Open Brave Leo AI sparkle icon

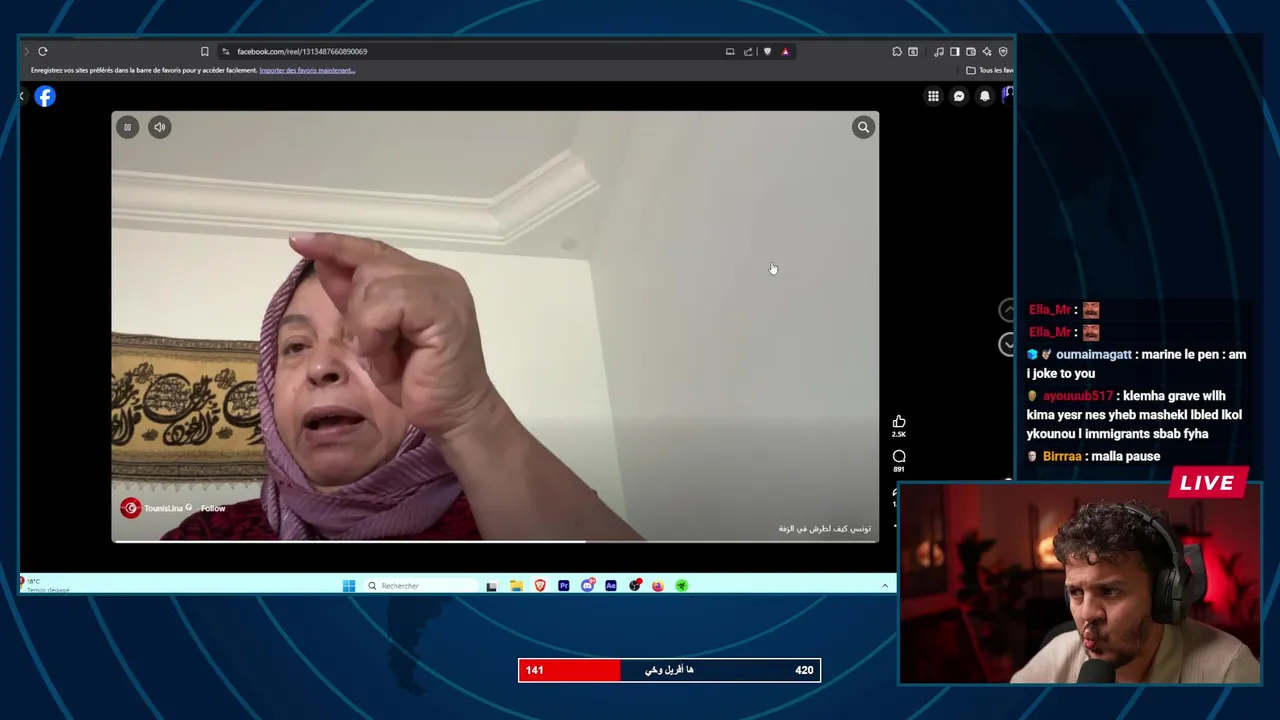pos(987,51)
